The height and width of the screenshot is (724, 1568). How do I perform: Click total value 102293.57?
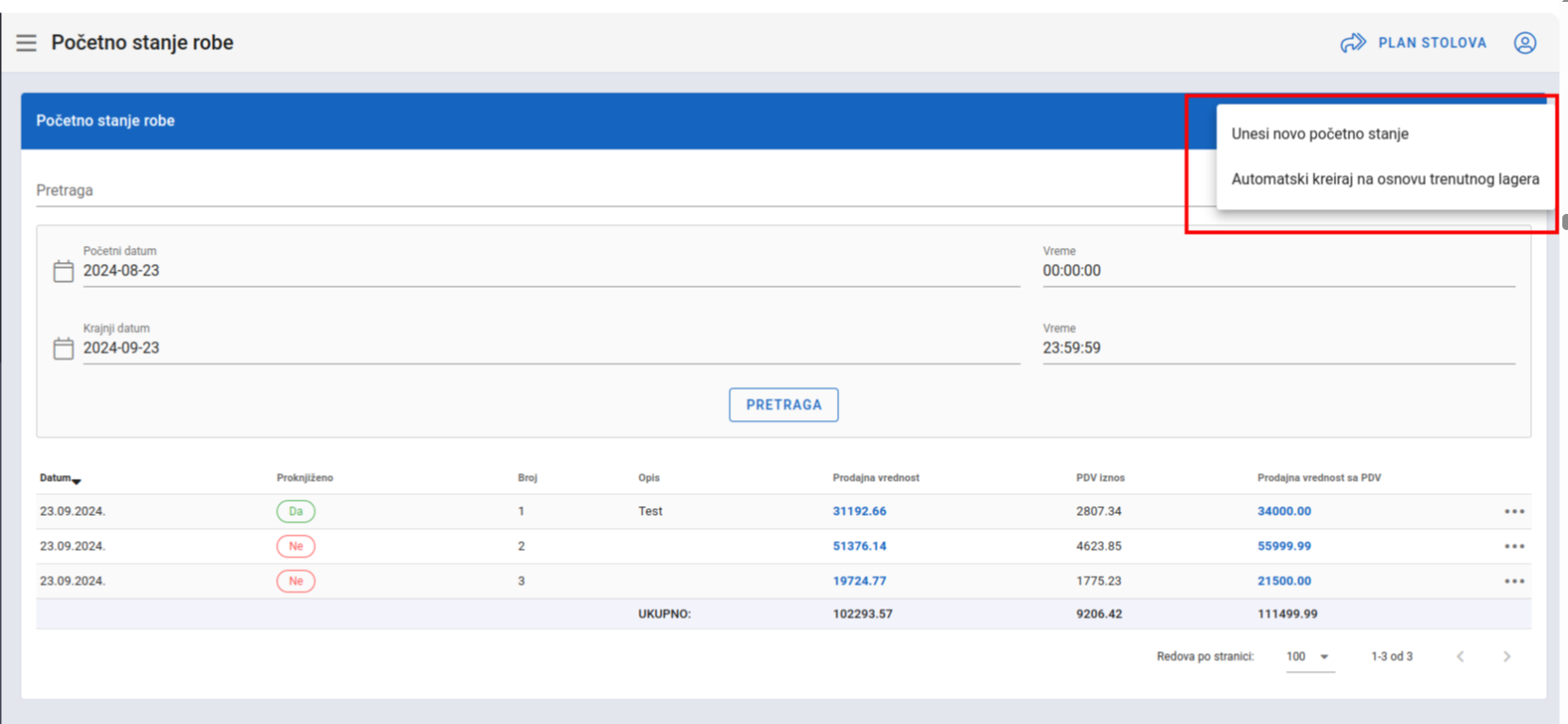tap(863, 614)
